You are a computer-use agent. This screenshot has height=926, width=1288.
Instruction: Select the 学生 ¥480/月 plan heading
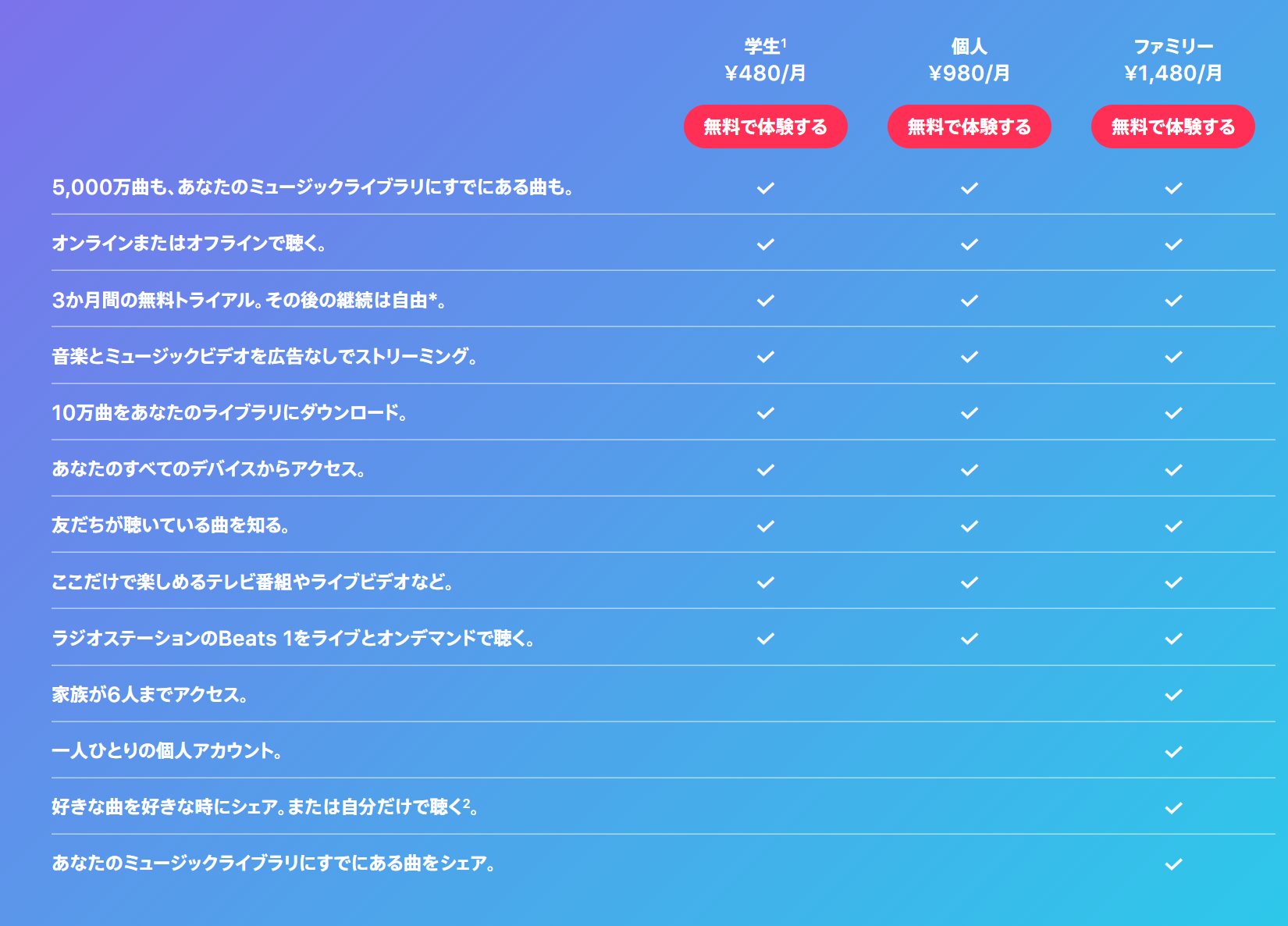765,60
